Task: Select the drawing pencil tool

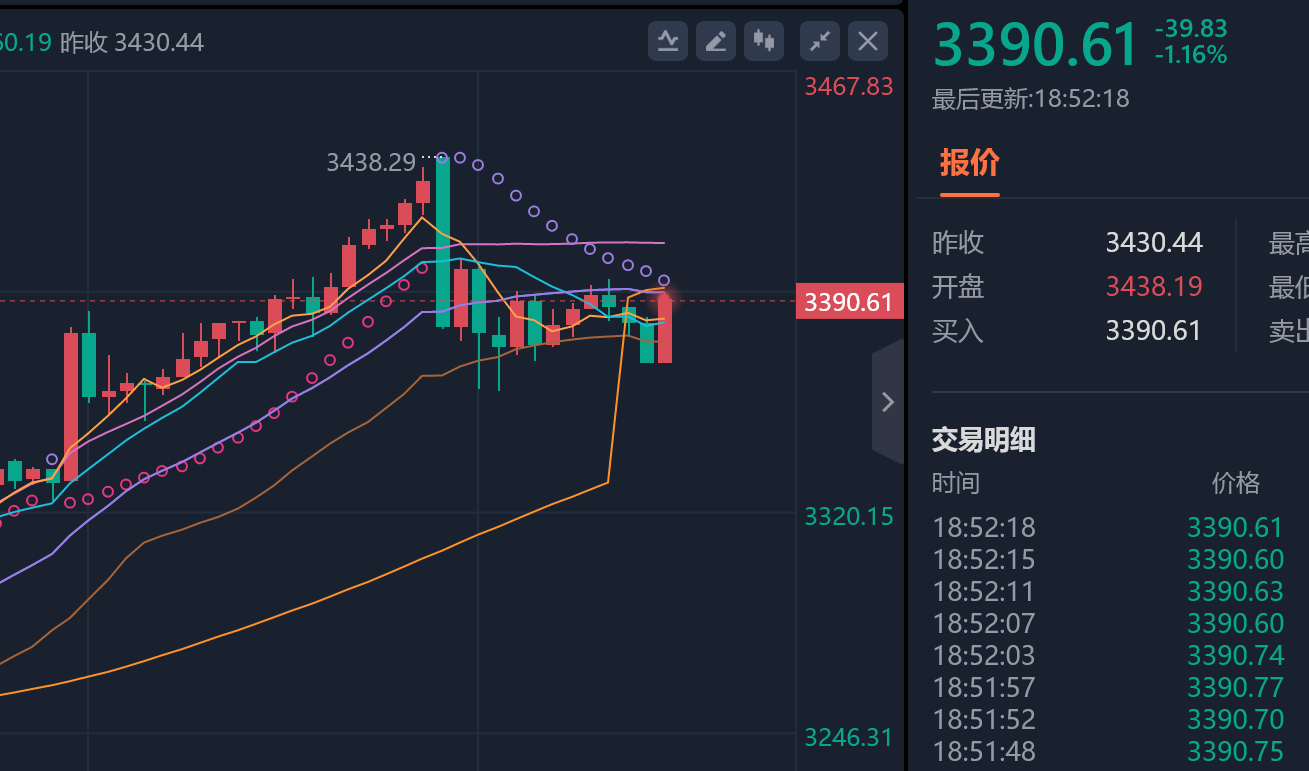Action: pos(716,41)
